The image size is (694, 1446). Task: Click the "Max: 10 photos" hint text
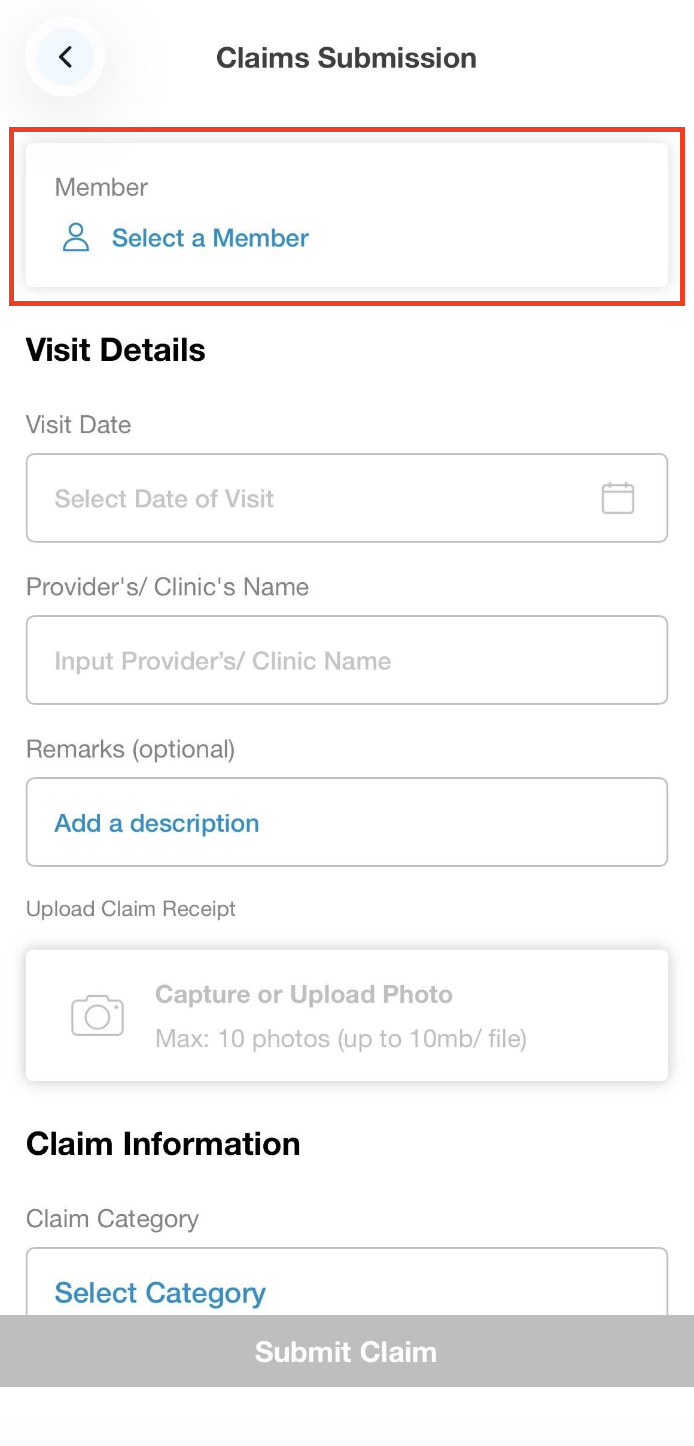click(341, 1039)
